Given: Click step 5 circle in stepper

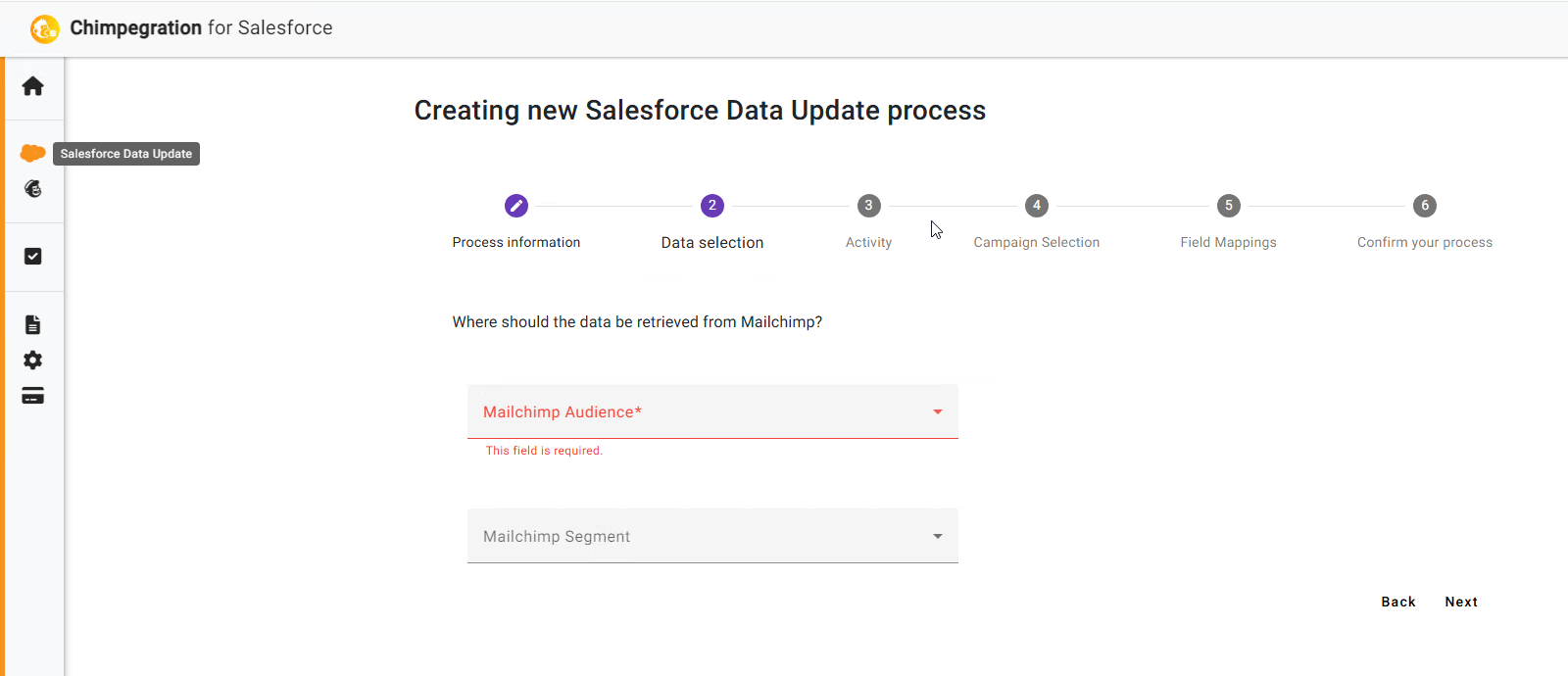Looking at the screenshot, I should coord(1229,206).
